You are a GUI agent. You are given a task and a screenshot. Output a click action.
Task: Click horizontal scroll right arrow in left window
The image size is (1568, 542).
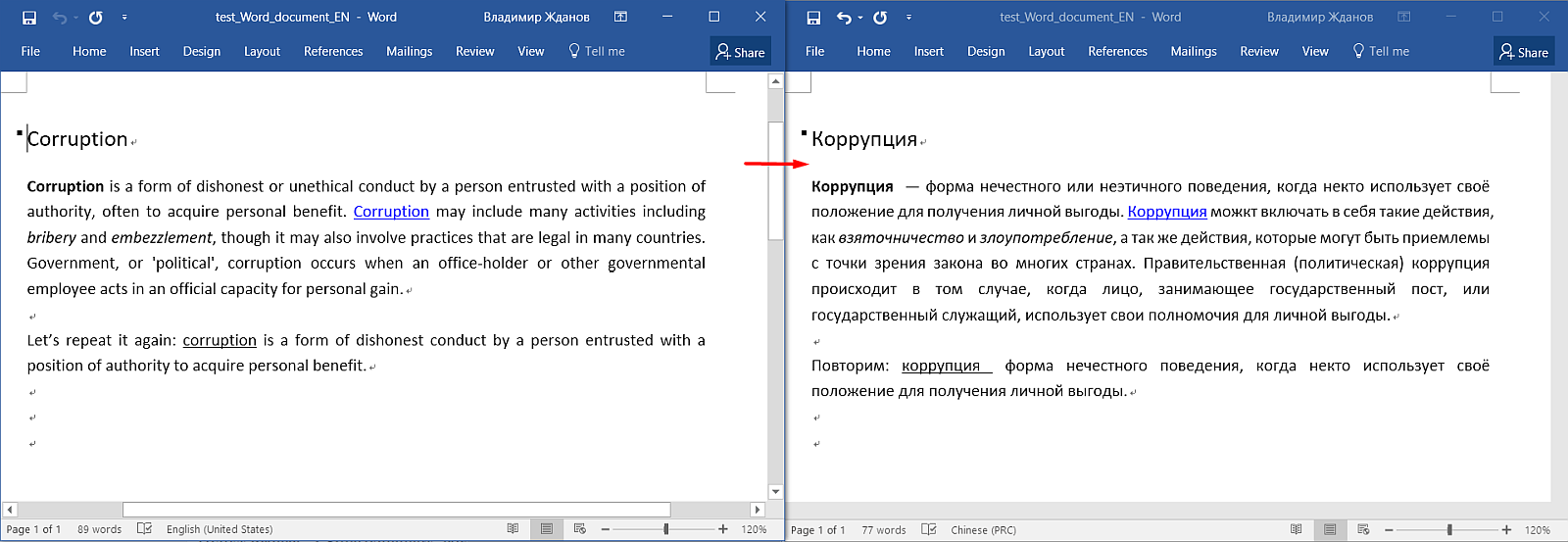(x=757, y=510)
